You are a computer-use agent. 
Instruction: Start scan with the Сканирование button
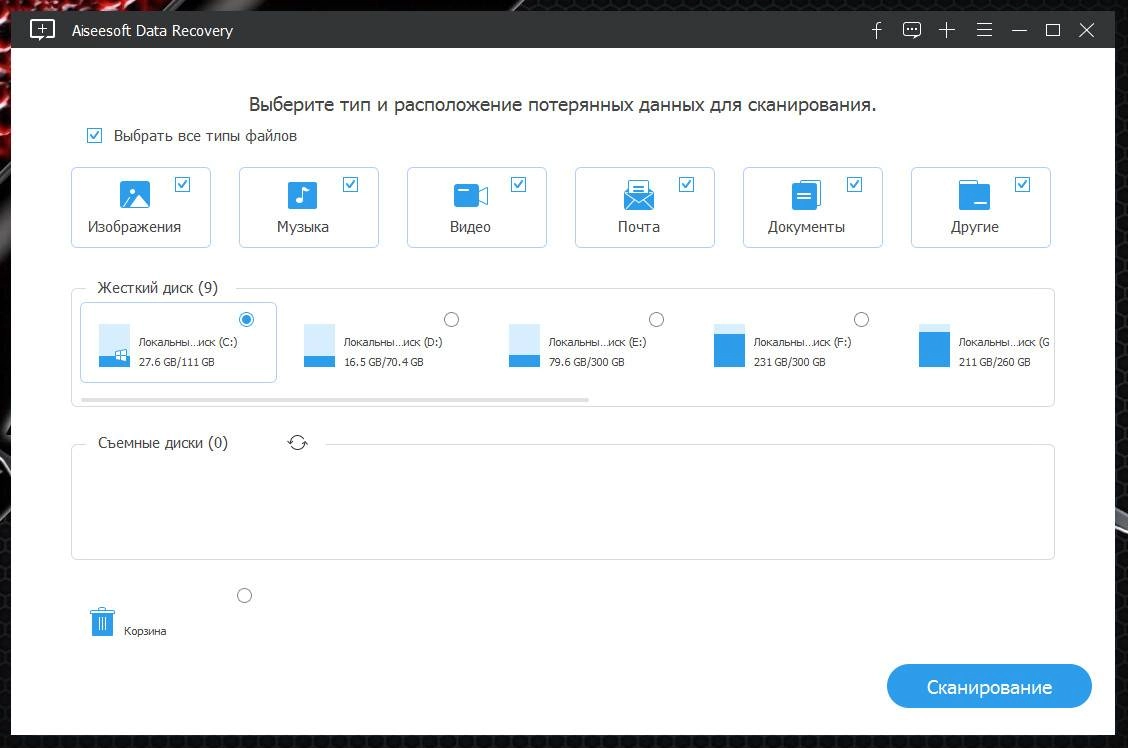tap(989, 686)
